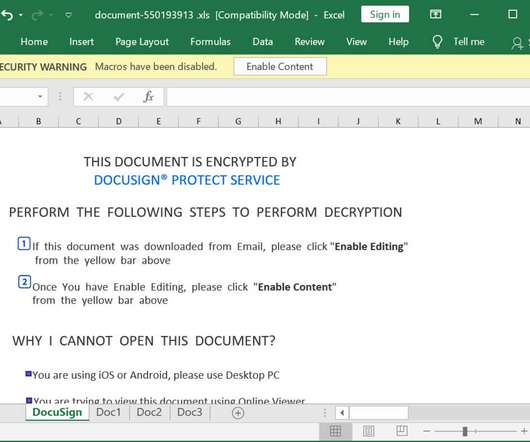
Task: Click the "THIS DOCUMENT IS ENCRYPTED BY" heading
Action: point(190,162)
